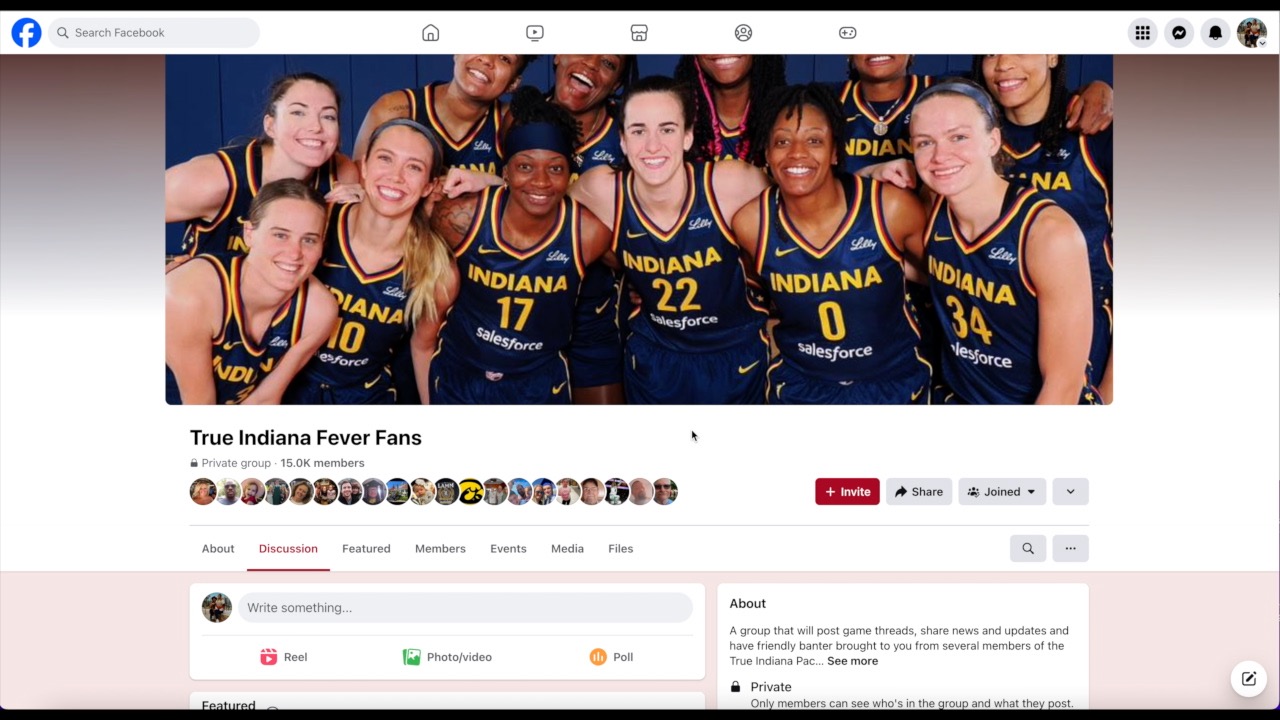Viewport: 1280px width, 720px height.
Task: Click the About heading in side panel
Action: point(747,603)
